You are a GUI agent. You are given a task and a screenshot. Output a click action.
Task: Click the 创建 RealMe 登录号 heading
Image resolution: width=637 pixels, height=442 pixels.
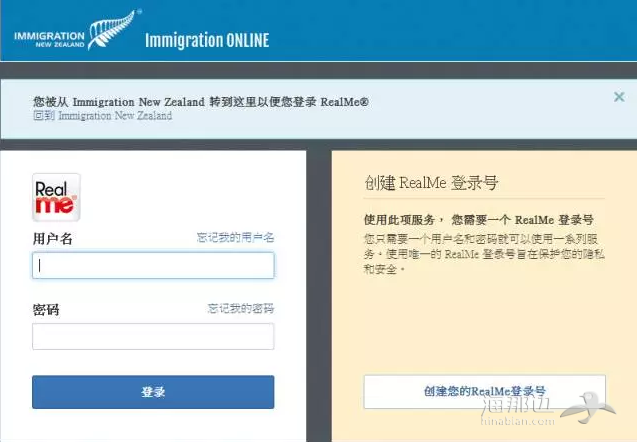[431, 182]
